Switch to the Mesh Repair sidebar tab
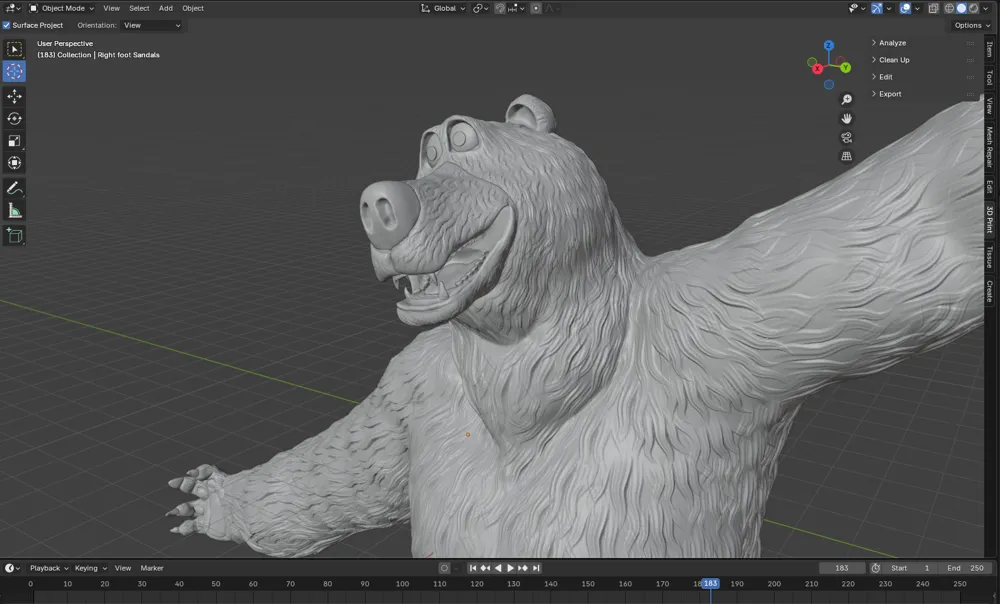 tap(990, 147)
